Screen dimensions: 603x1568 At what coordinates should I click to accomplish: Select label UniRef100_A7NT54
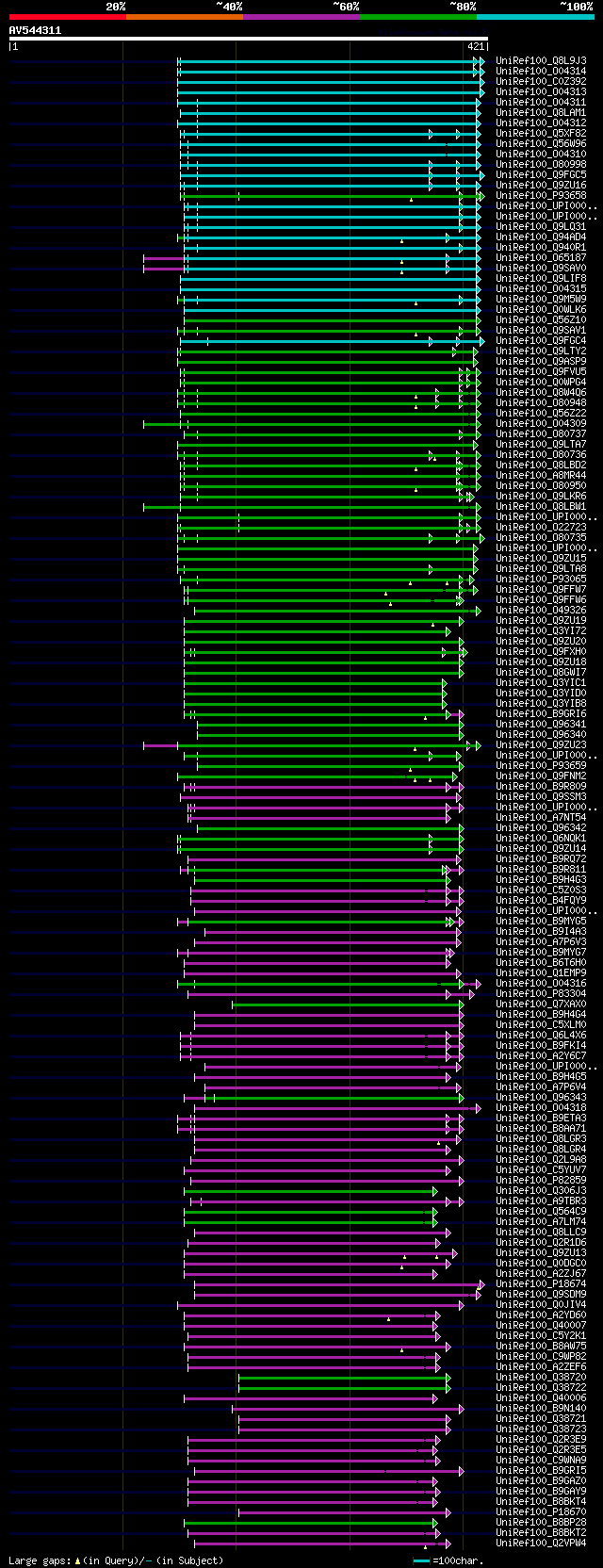541,817
